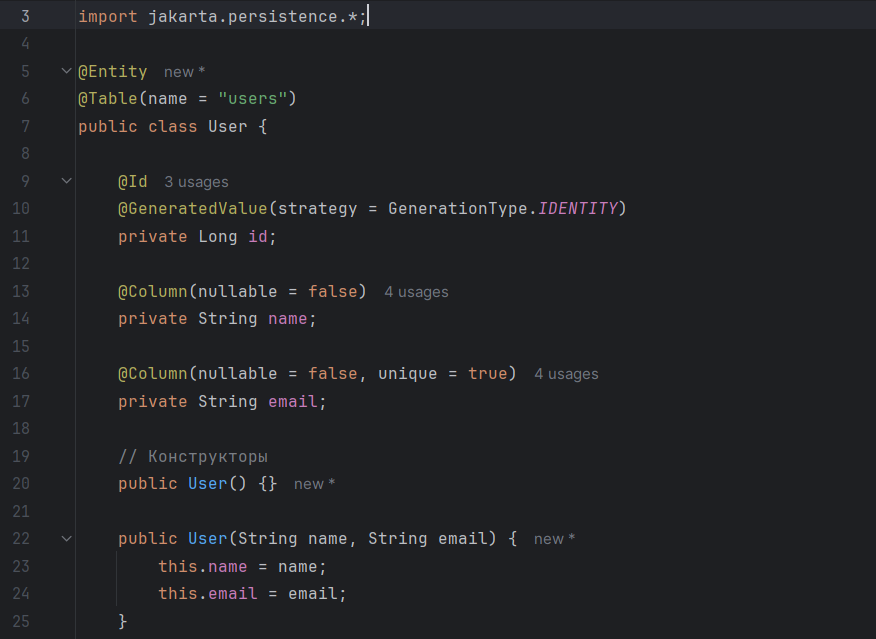876x639 pixels.
Task: Click the @Column annotation on line 13
Action: click(x=153, y=292)
